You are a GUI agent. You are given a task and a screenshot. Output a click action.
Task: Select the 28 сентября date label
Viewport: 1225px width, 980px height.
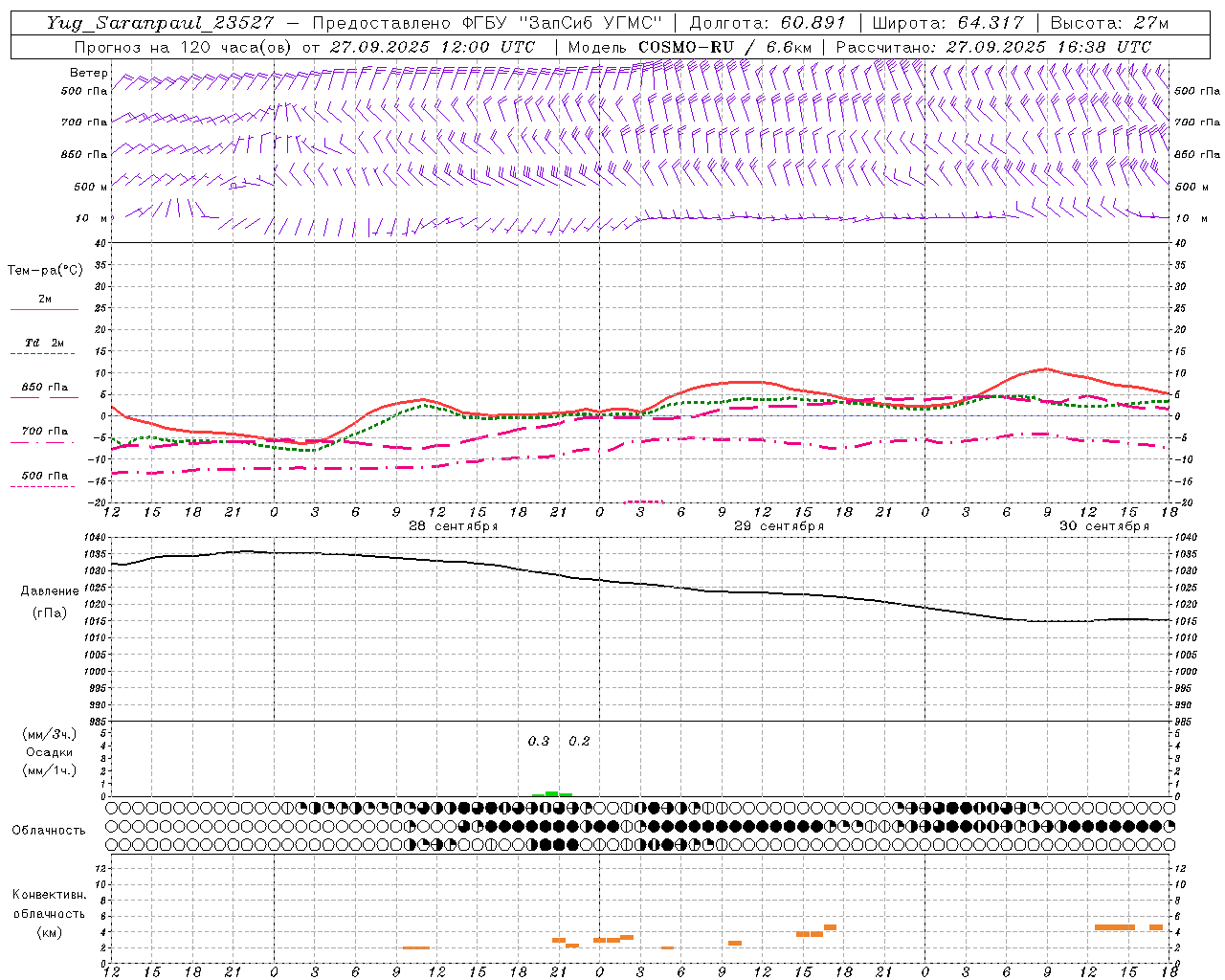coord(453,526)
